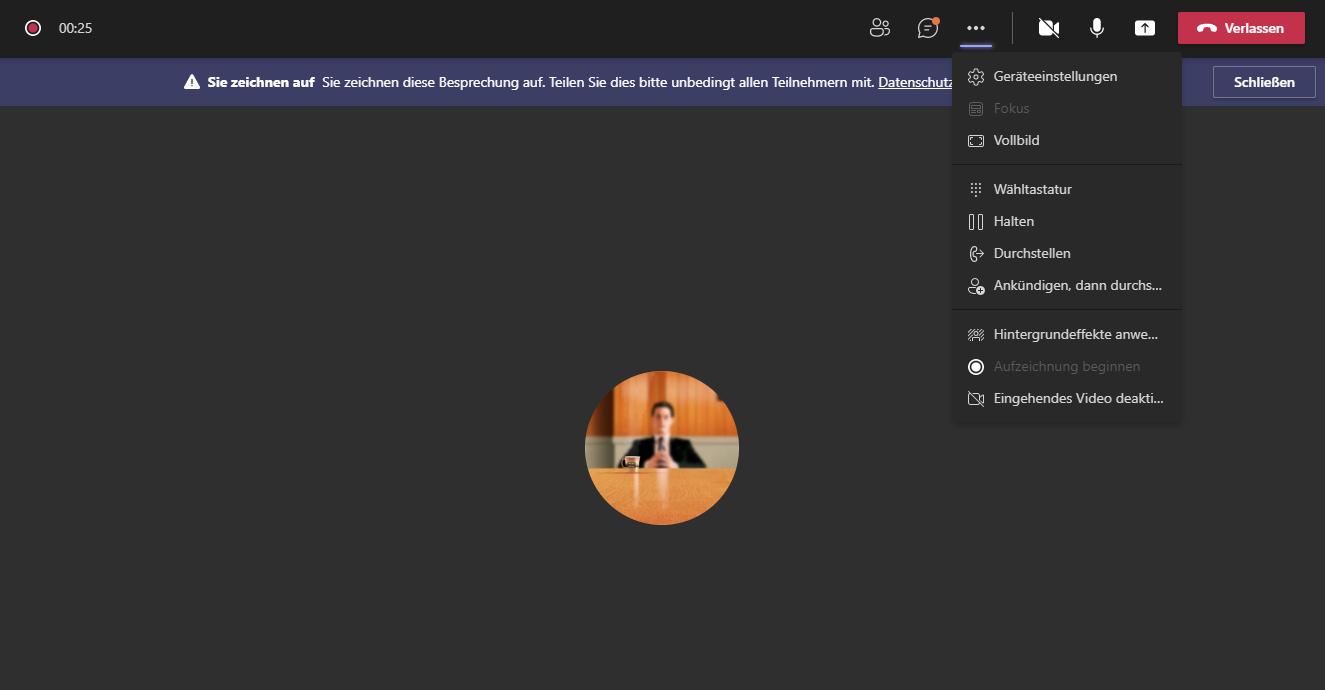Apply Hintergrundeffekte from the menu

point(1067,334)
